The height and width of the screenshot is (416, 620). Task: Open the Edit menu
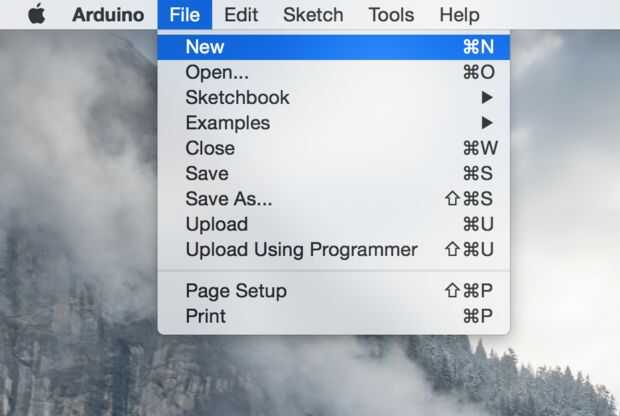[x=241, y=15]
